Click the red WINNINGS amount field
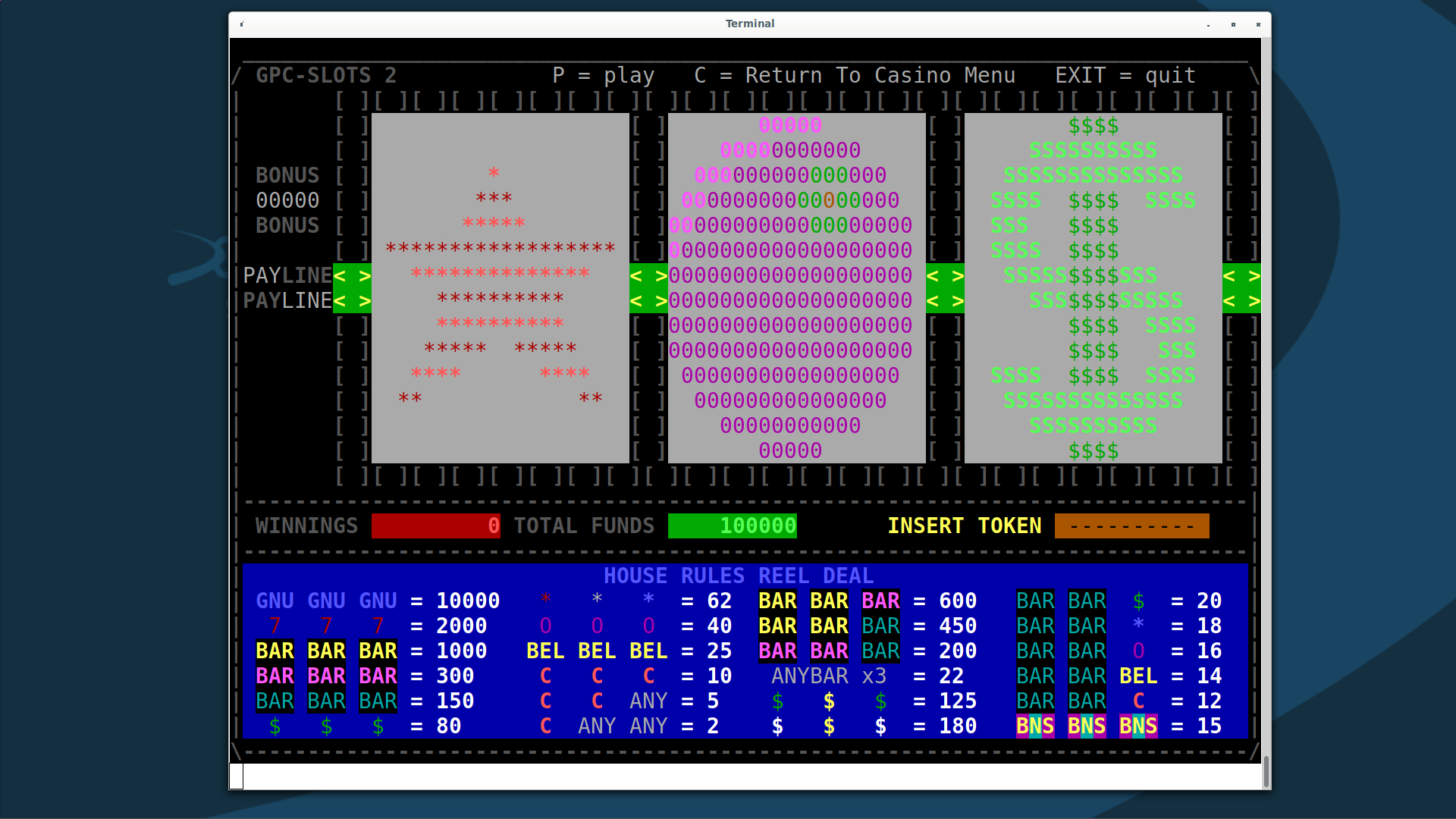The height and width of the screenshot is (819, 1456). tap(435, 526)
